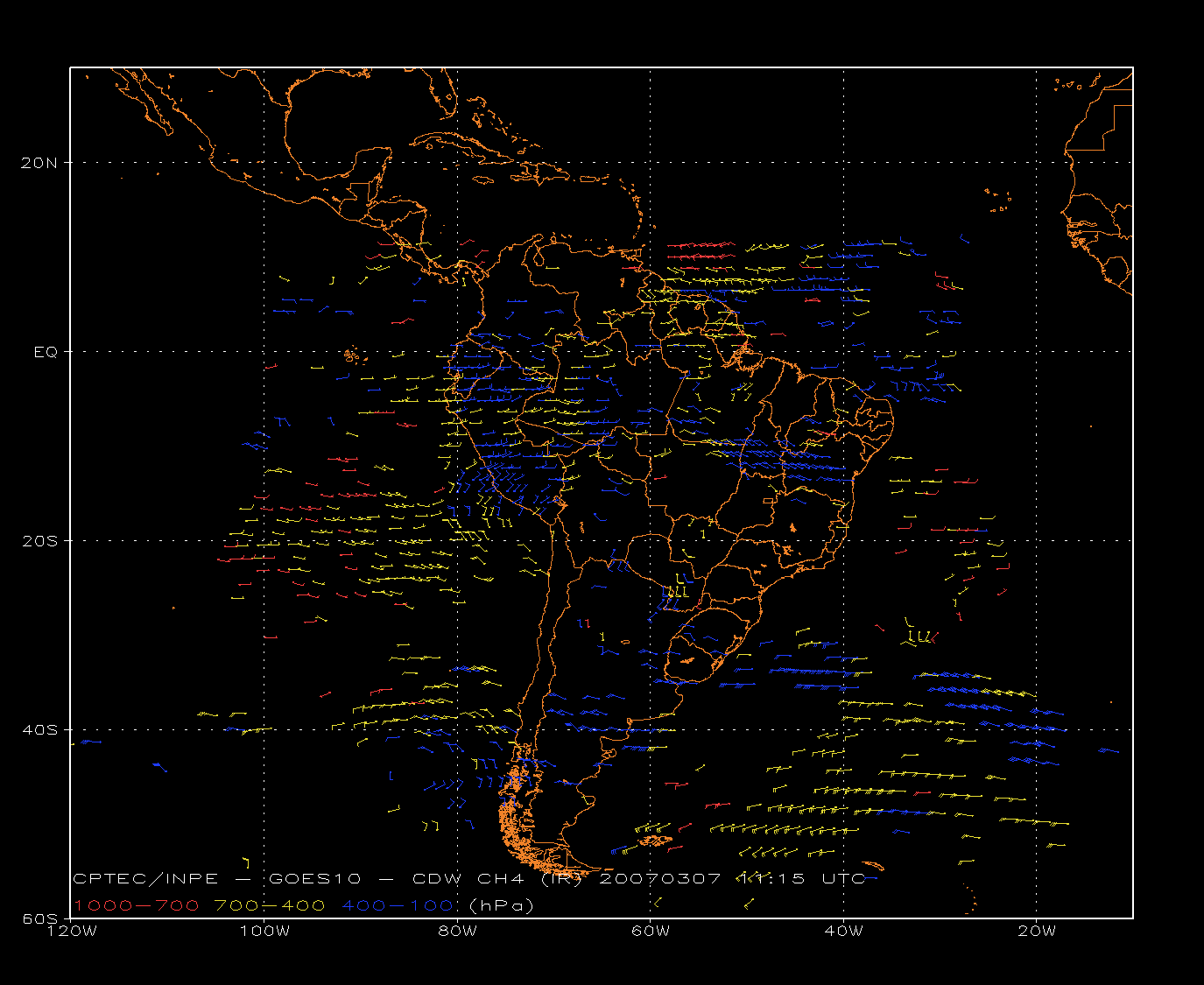Click the red 1000-700 legend entry

click(x=136, y=905)
